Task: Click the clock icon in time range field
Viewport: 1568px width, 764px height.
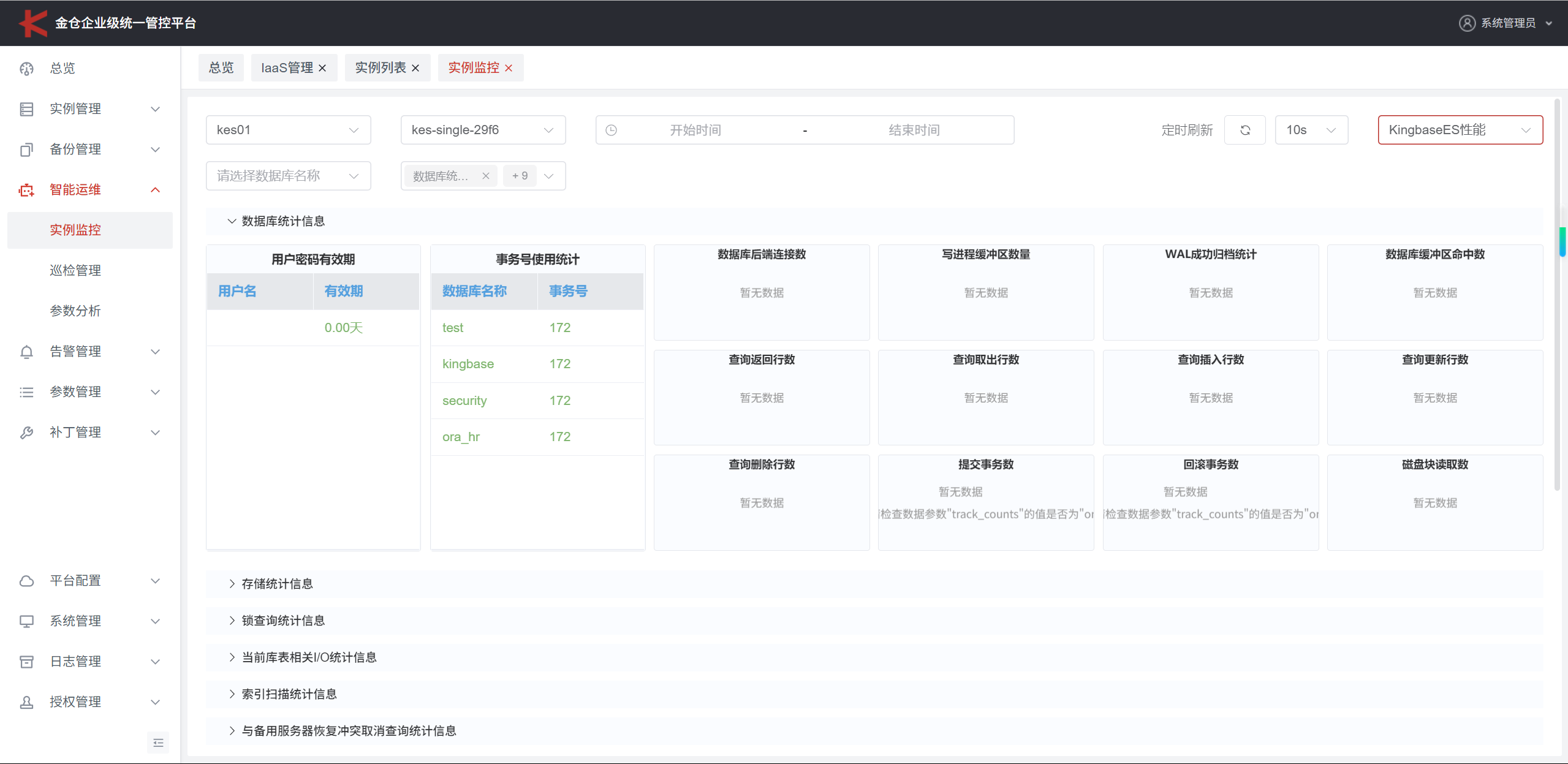Action: (611, 130)
